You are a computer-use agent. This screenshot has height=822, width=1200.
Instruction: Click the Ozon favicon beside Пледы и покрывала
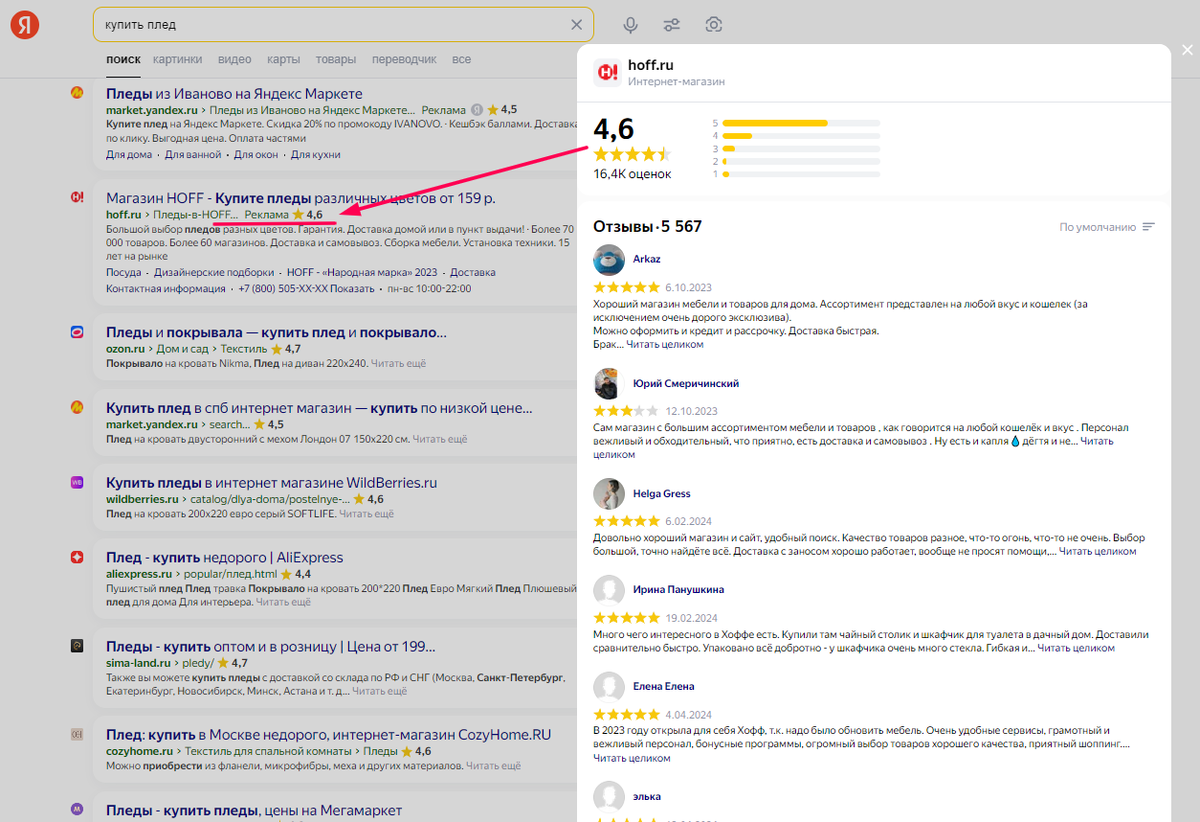pyautogui.click(x=77, y=332)
